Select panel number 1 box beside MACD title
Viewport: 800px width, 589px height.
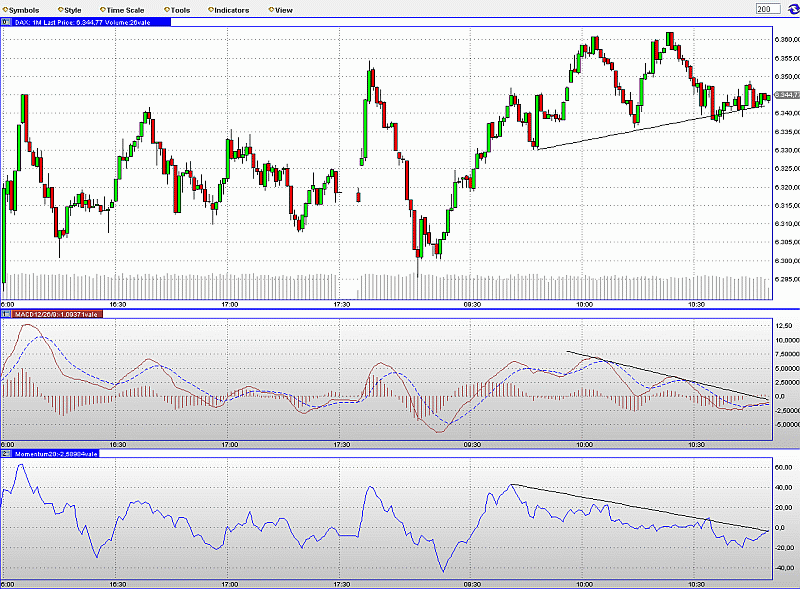6,314
